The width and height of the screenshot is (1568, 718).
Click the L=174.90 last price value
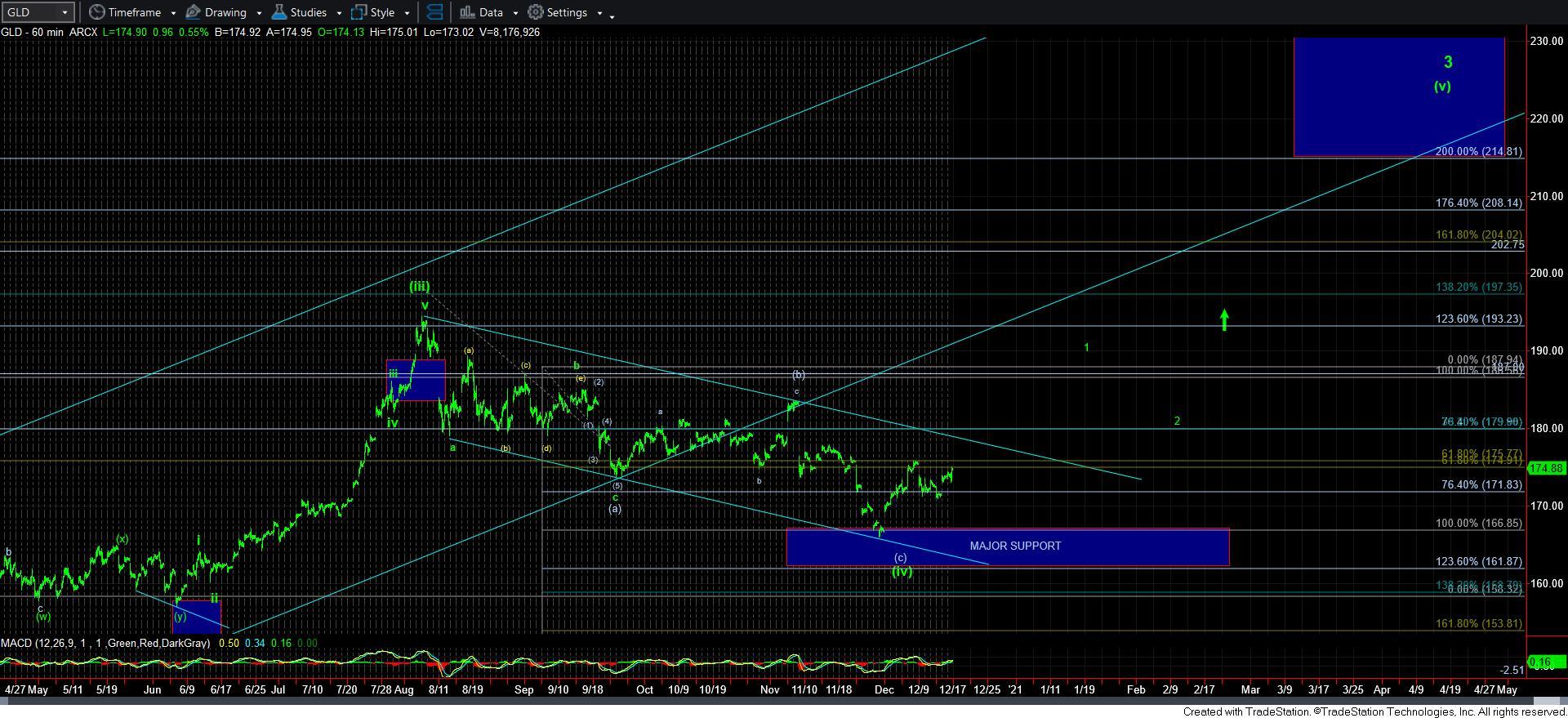(x=126, y=32)
